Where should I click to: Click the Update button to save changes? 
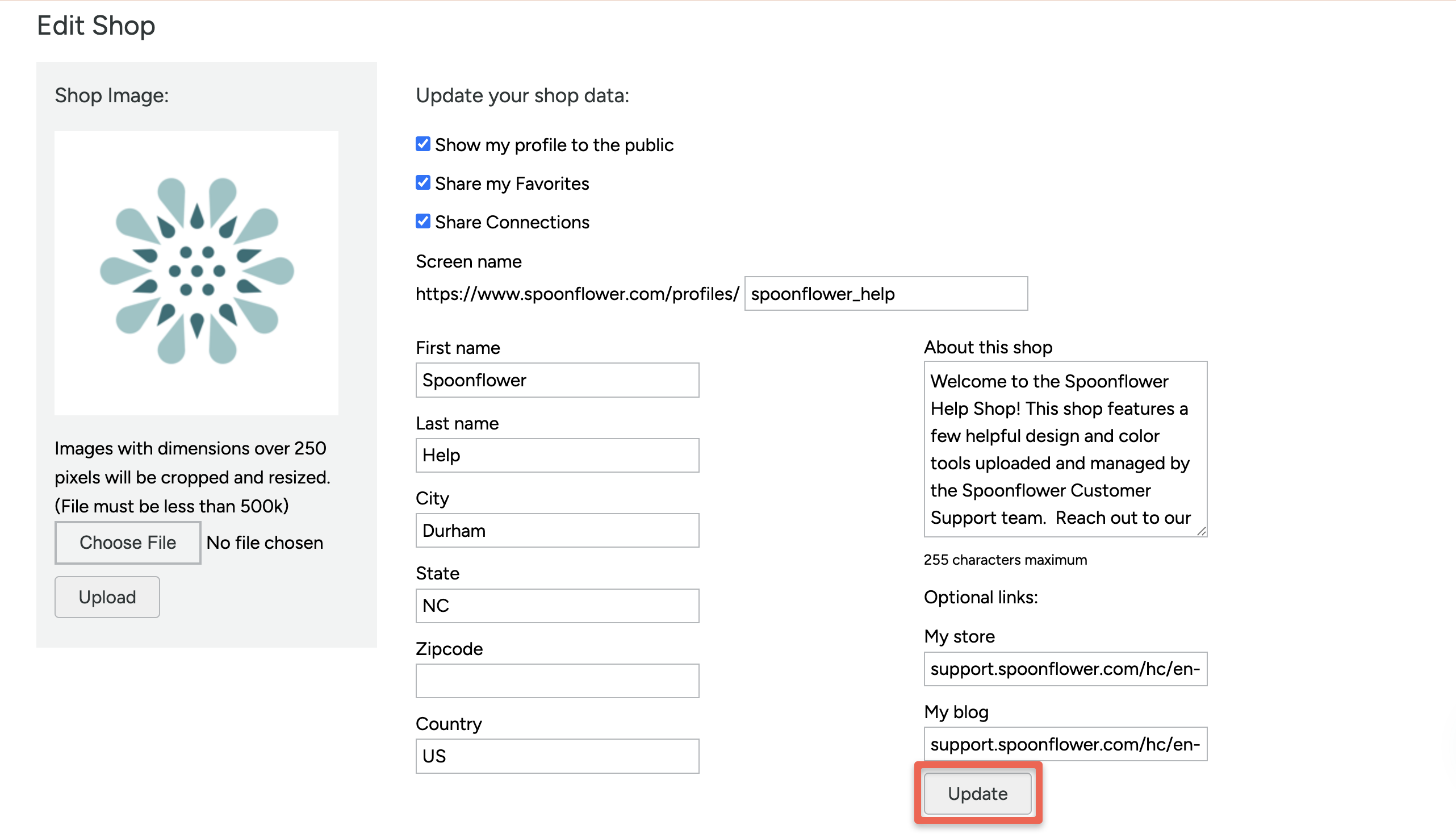coord(977,793)
